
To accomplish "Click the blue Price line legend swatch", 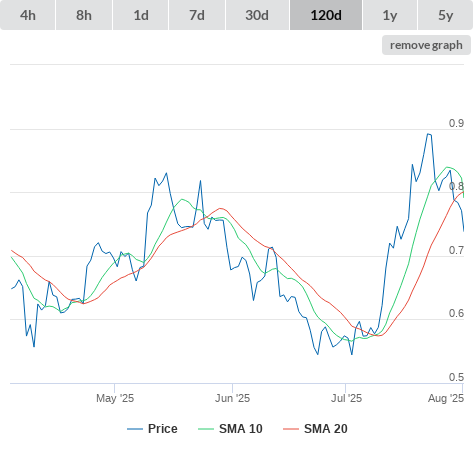I will (x=135, y=429).
